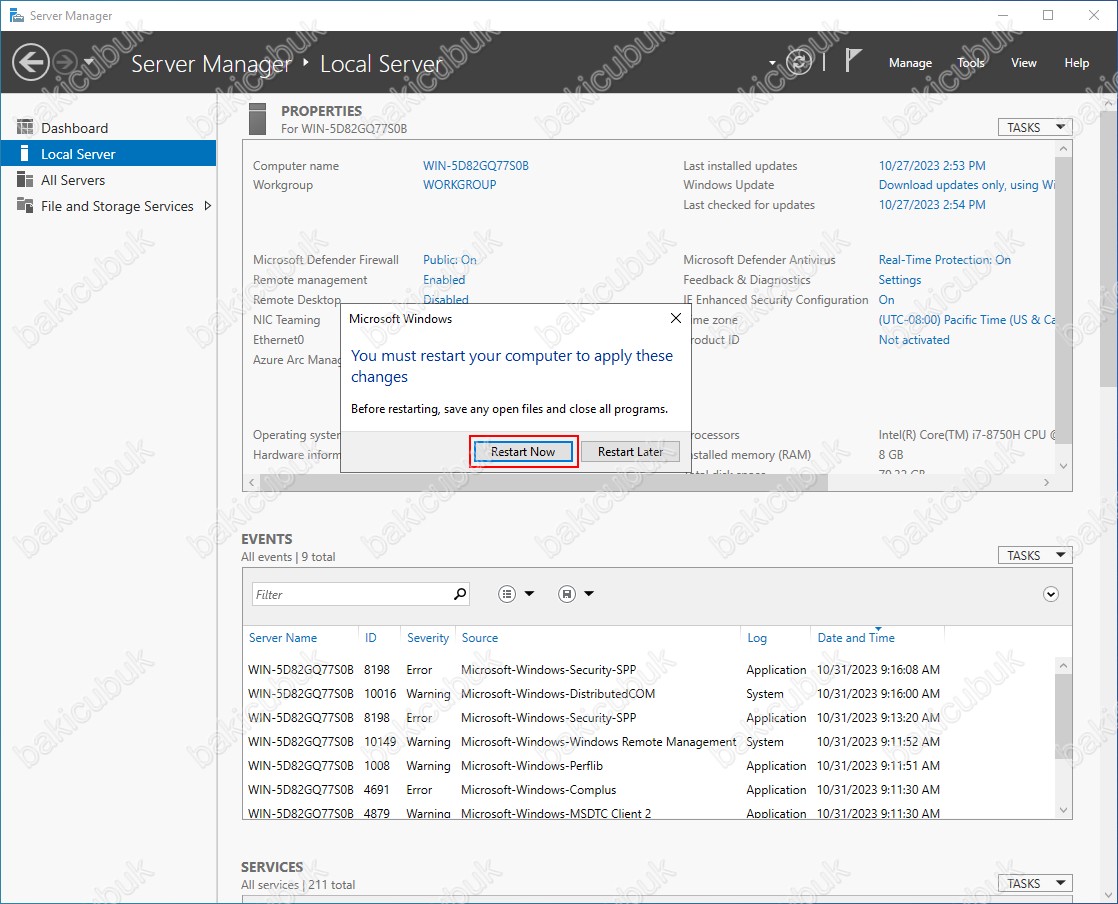Open navigation history dropdown arrow
The image size is (1118, 904).
(x=89, y=62)
